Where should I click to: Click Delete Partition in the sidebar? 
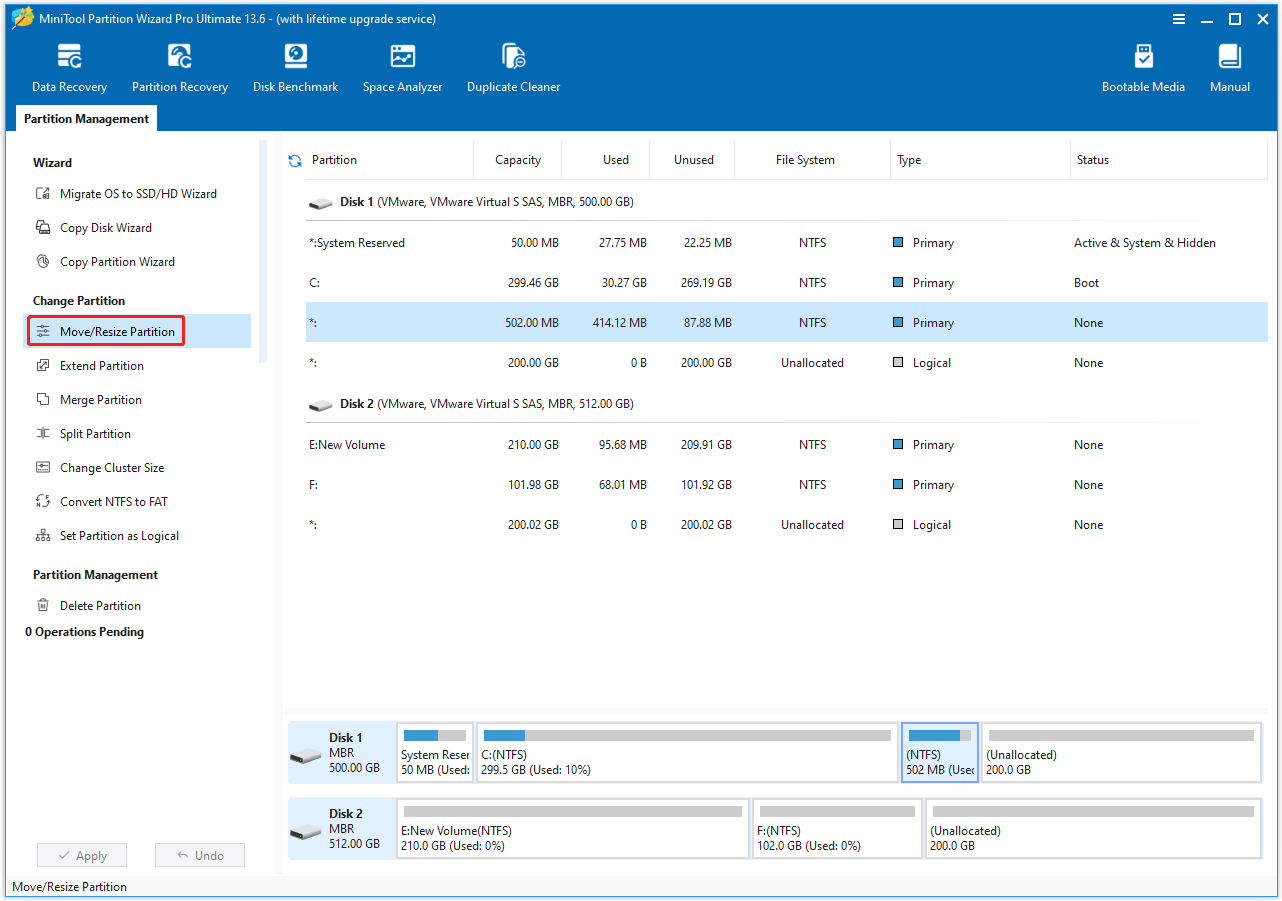pos(100,606)
